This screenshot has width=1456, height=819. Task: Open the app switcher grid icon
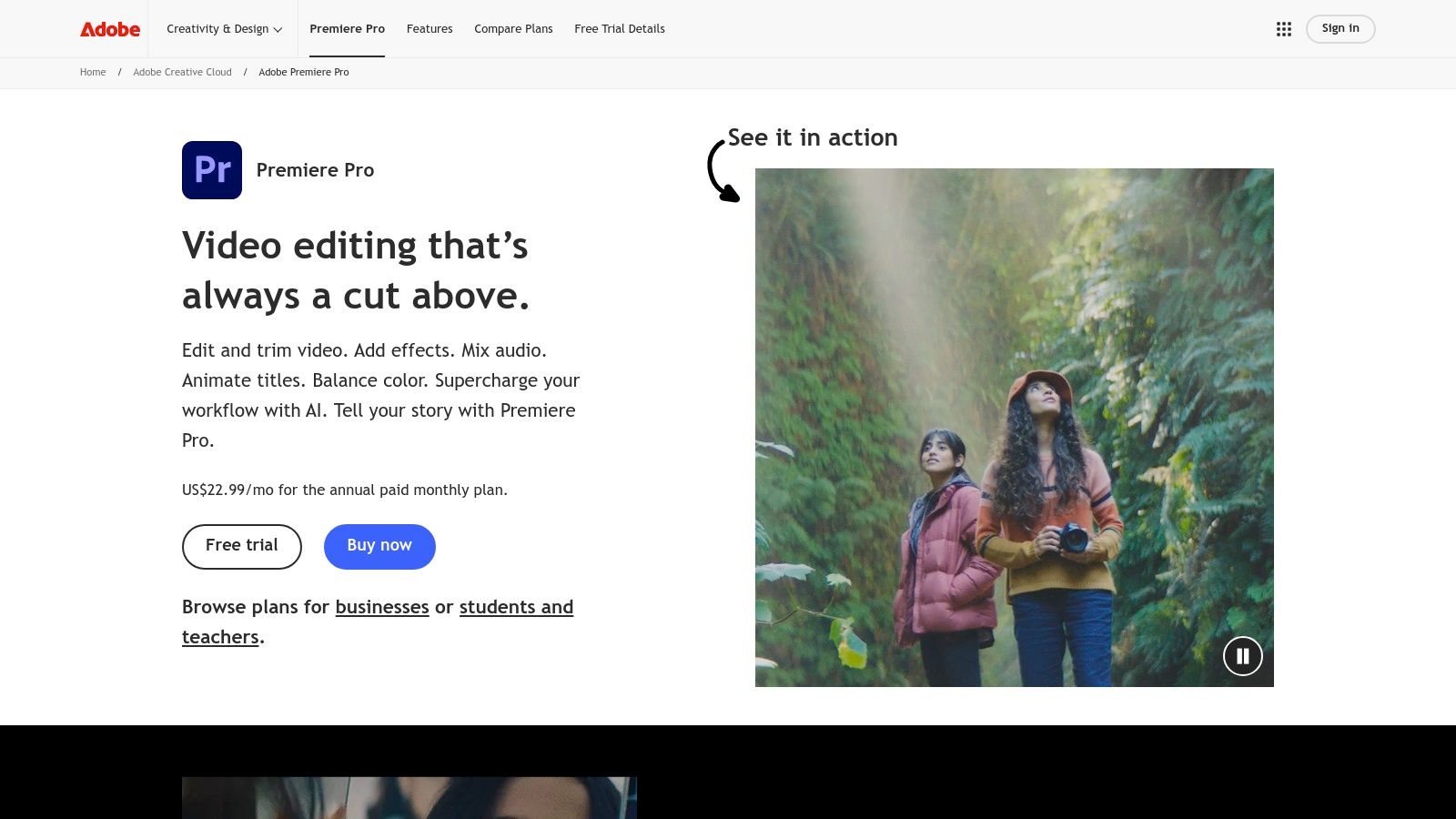[1284, 29]
